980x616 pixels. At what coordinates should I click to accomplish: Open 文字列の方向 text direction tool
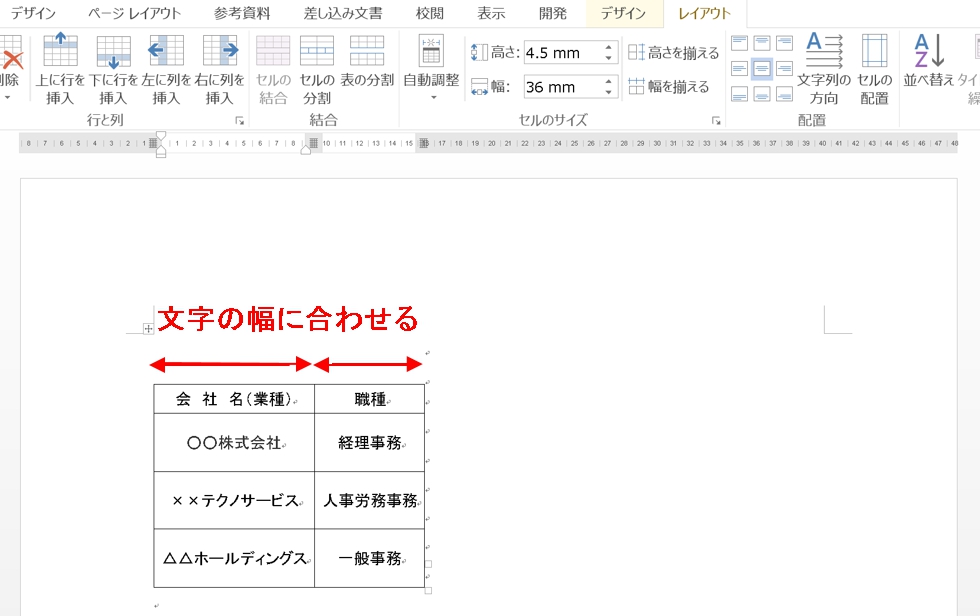[x=824, y=69]
